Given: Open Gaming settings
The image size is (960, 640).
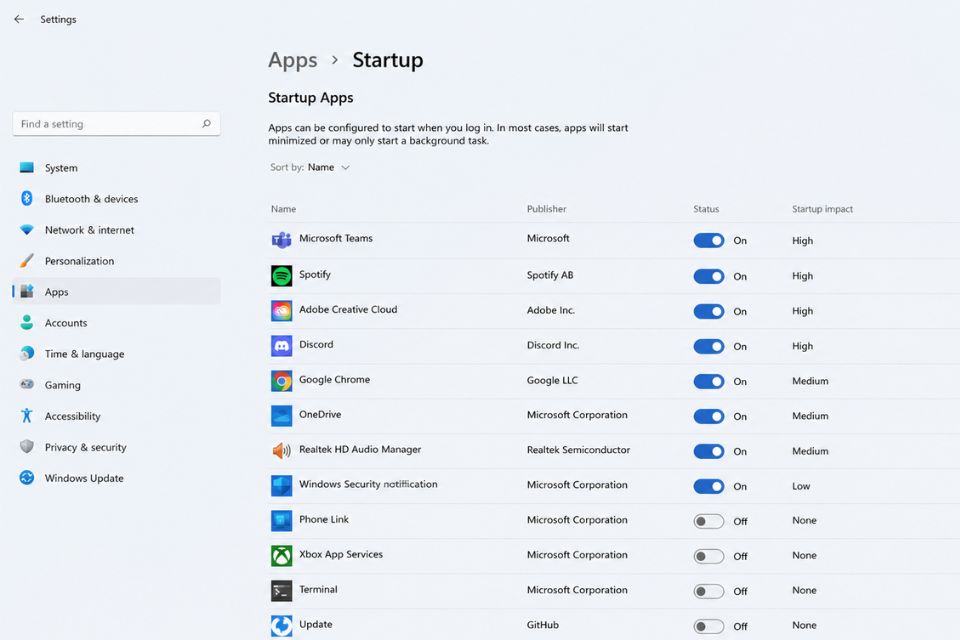Looking at the screenshot, I should tap(116, 385).
